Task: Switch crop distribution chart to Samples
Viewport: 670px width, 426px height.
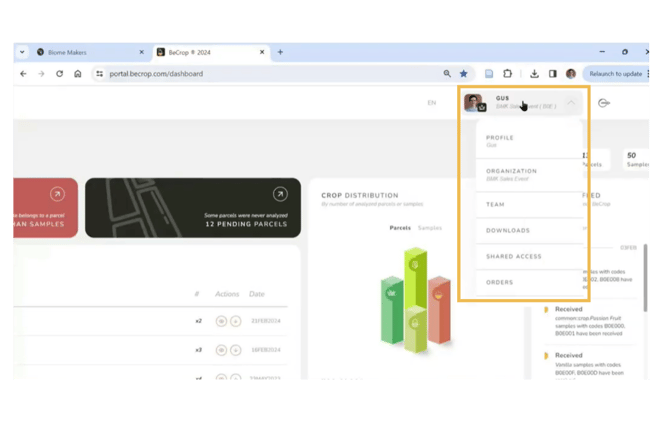Action: [x=430, y=228]
